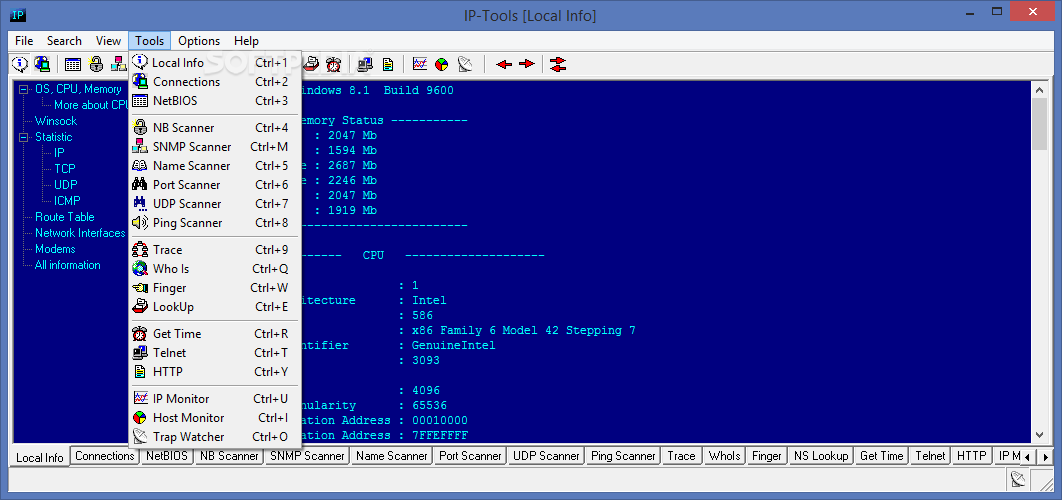Switch to the Port Scanner bottom tab

[x=470, y=456]
